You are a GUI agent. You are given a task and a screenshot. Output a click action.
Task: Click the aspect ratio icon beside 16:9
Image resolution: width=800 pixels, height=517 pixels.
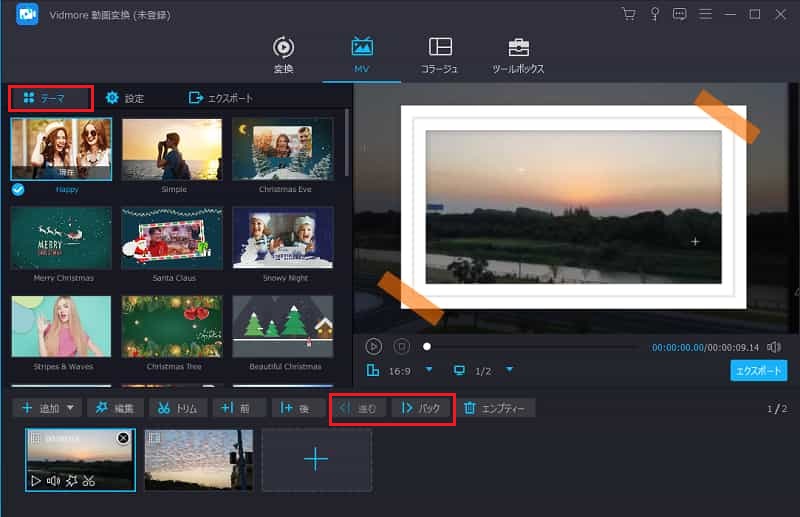[373, 370]
